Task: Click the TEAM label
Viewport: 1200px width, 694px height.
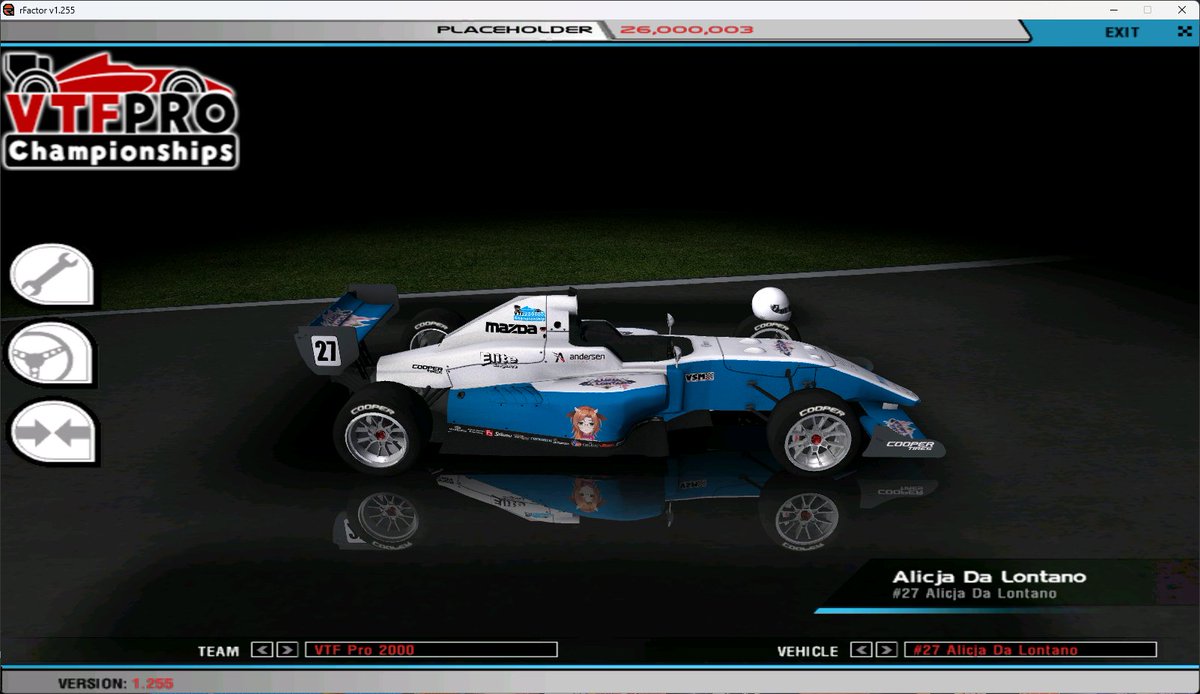Action: point(218,651)
